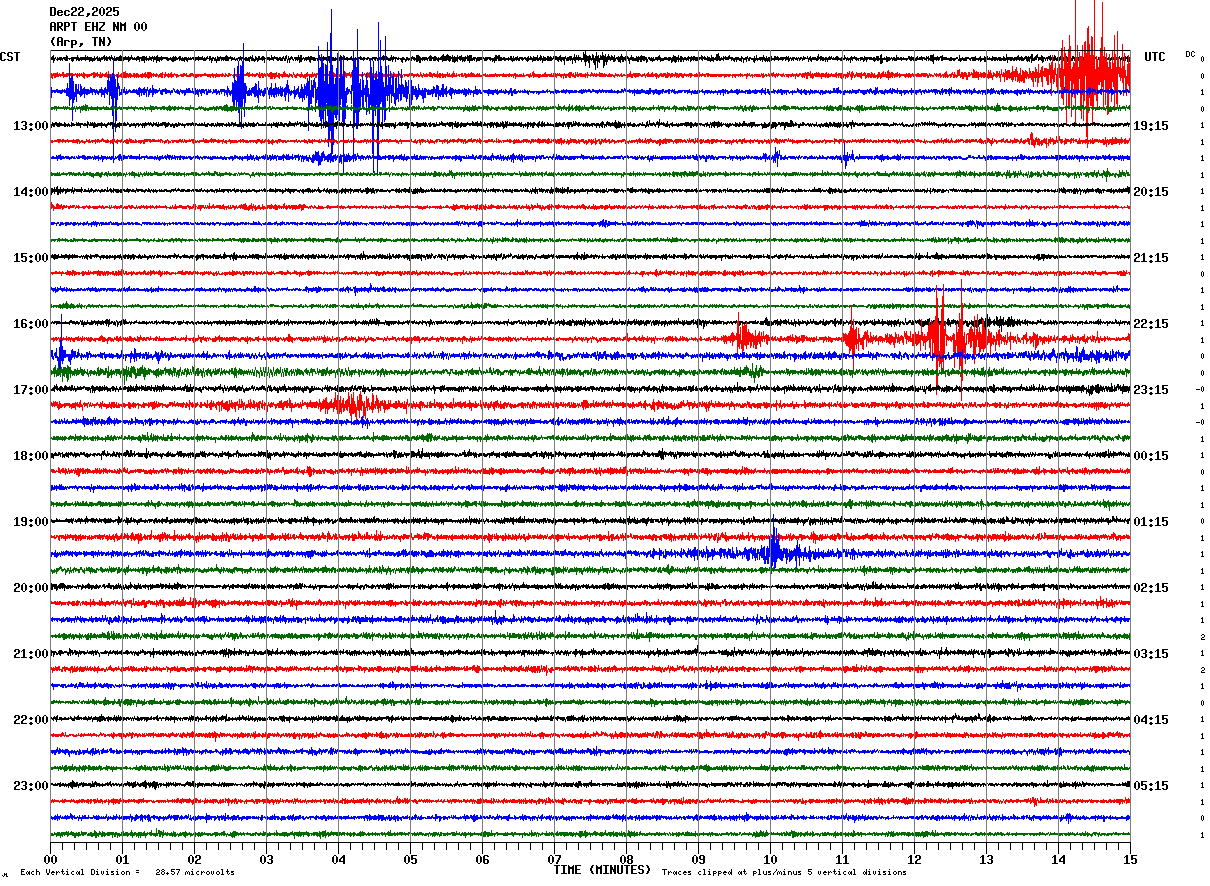Screen dimensions: 1210x886
Task: Click minute tick label 00
Action: coord(51,859)
